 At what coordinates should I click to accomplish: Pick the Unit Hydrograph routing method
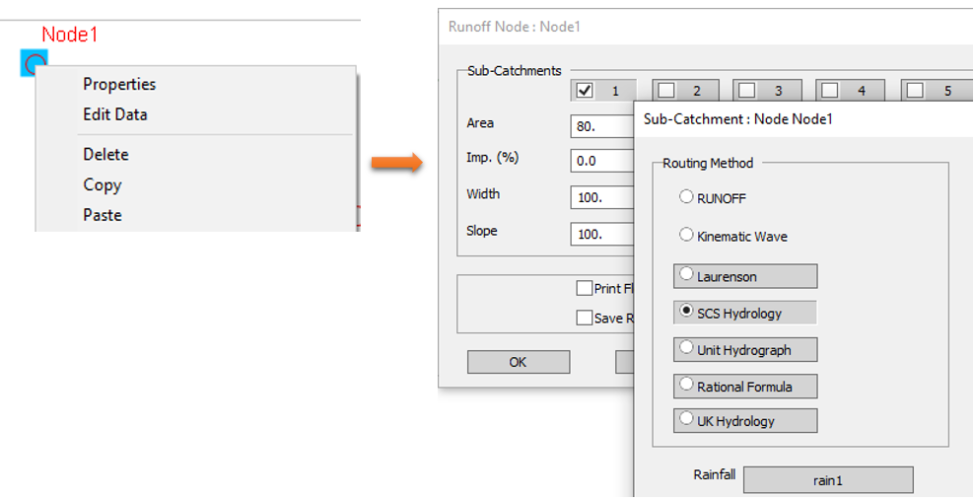click(687, 350)
